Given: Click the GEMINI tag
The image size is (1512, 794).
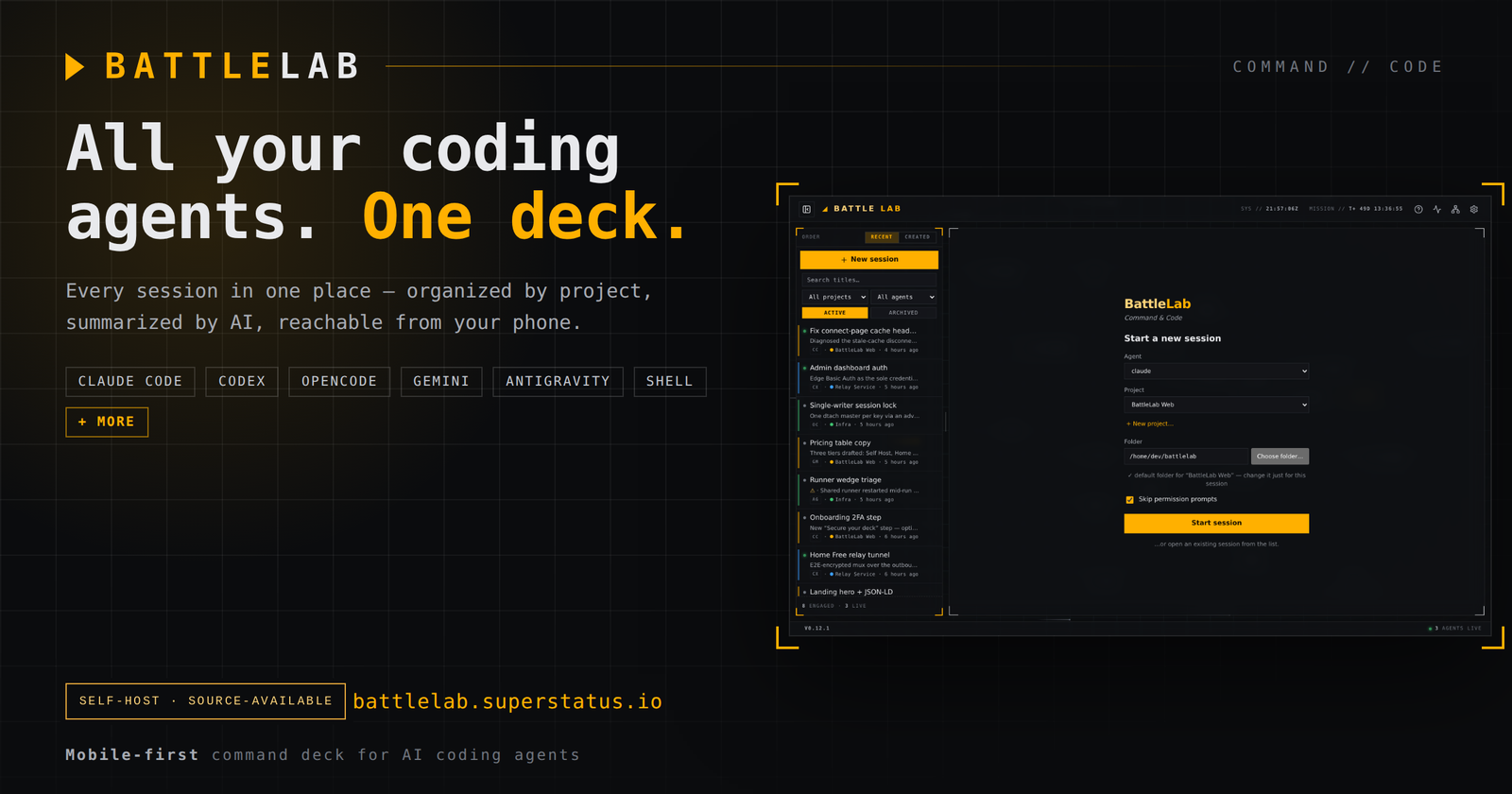Looking at the screenshot, I should (441, 381).
